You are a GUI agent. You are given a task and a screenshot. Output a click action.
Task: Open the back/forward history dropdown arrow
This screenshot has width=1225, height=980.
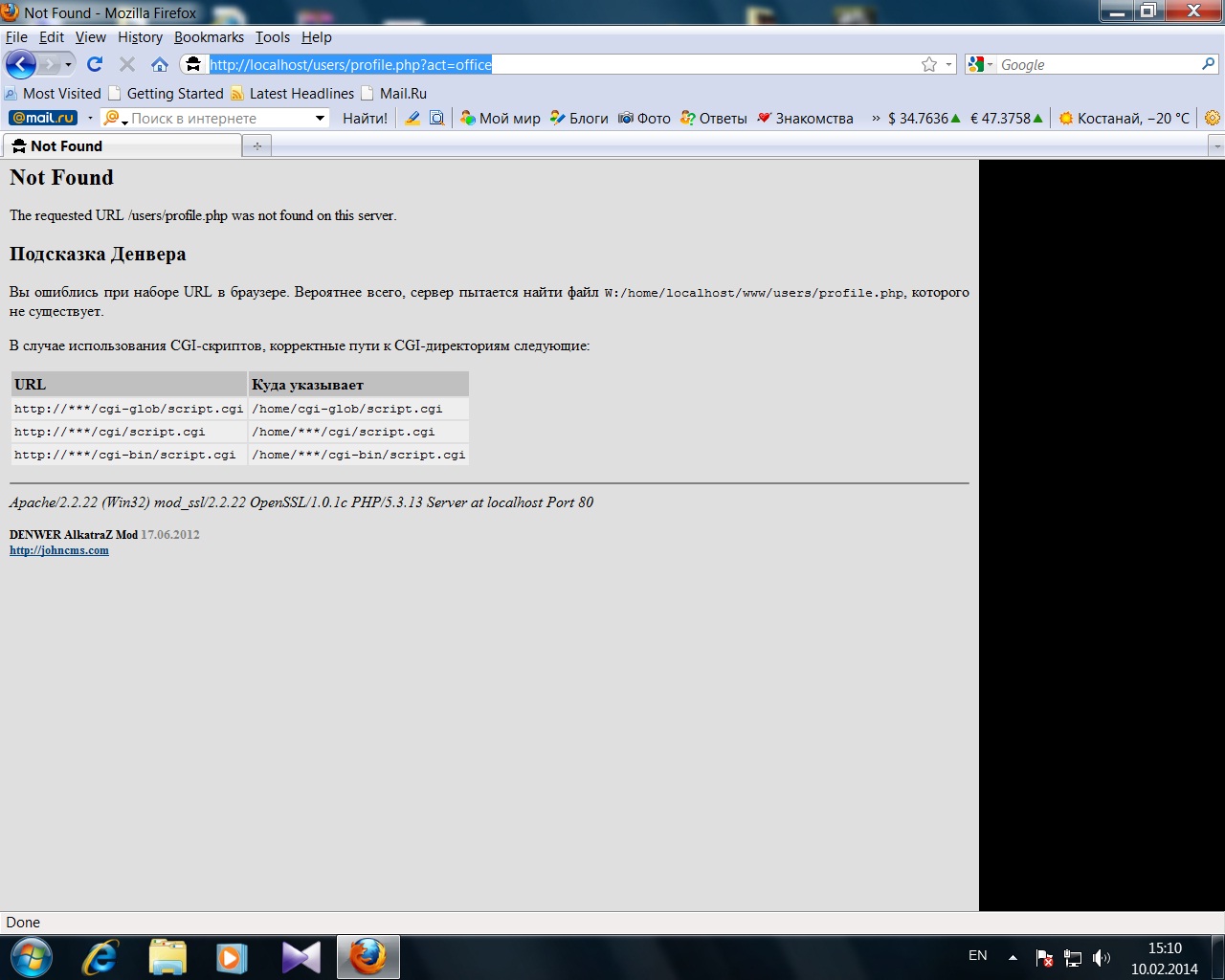coord(68,64)
